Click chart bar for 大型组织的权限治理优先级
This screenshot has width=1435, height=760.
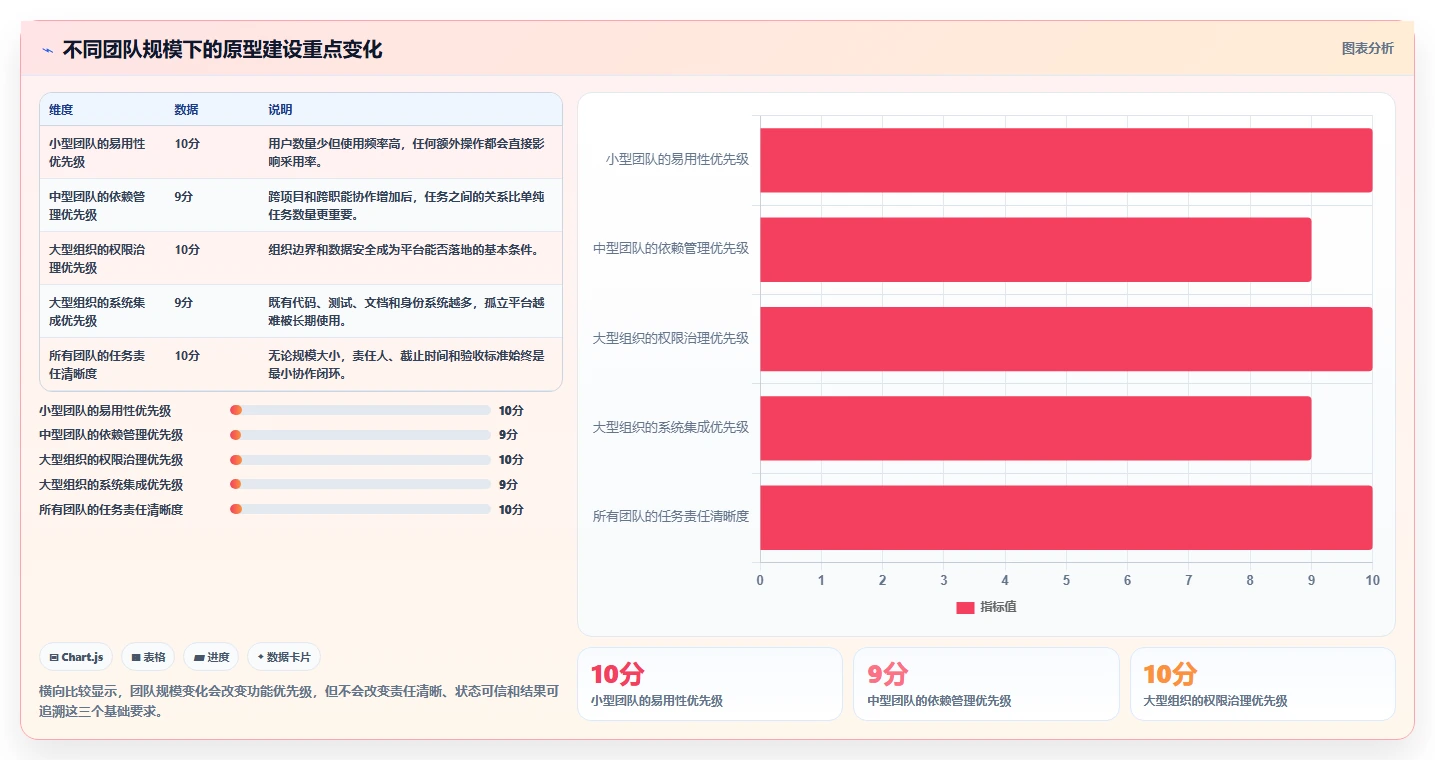coord(1066,339)
